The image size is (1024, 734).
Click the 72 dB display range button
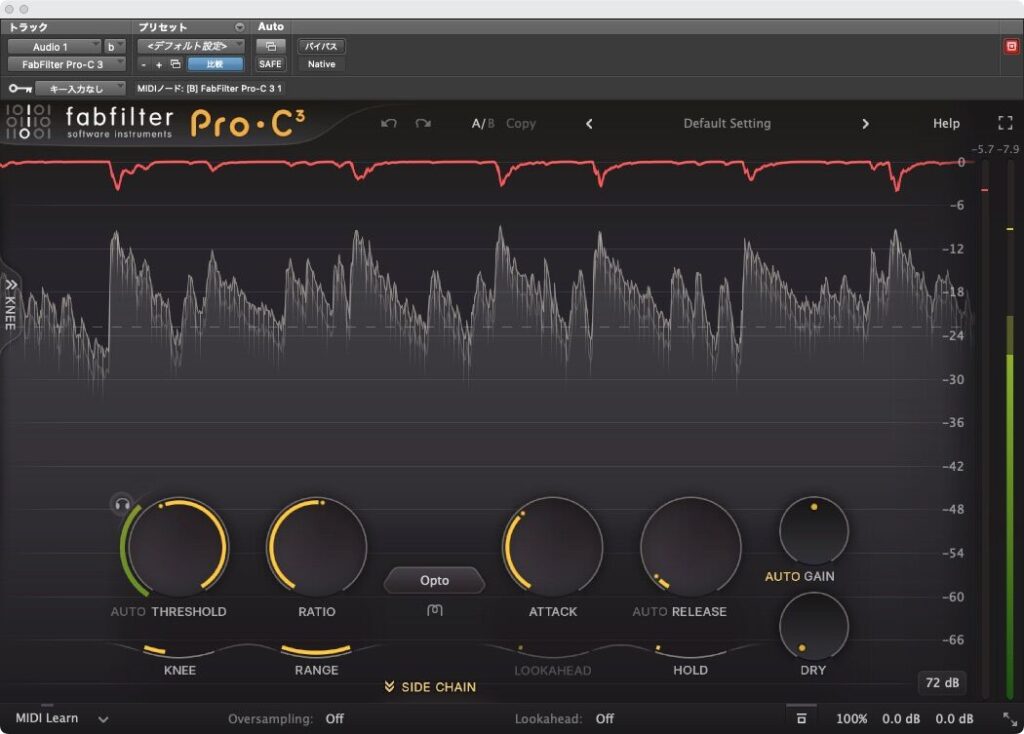coord(942,682)
